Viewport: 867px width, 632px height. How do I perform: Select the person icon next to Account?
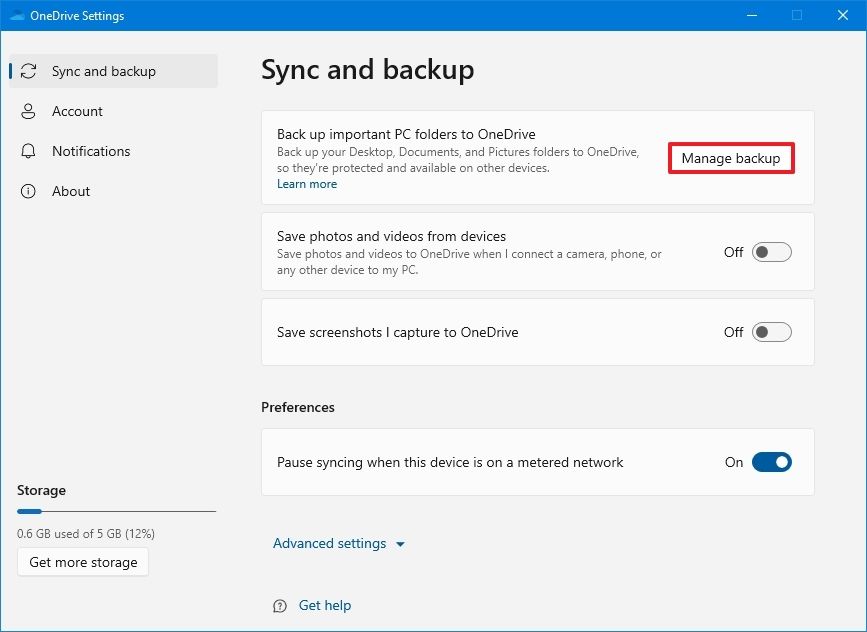(x=29, y=111)
